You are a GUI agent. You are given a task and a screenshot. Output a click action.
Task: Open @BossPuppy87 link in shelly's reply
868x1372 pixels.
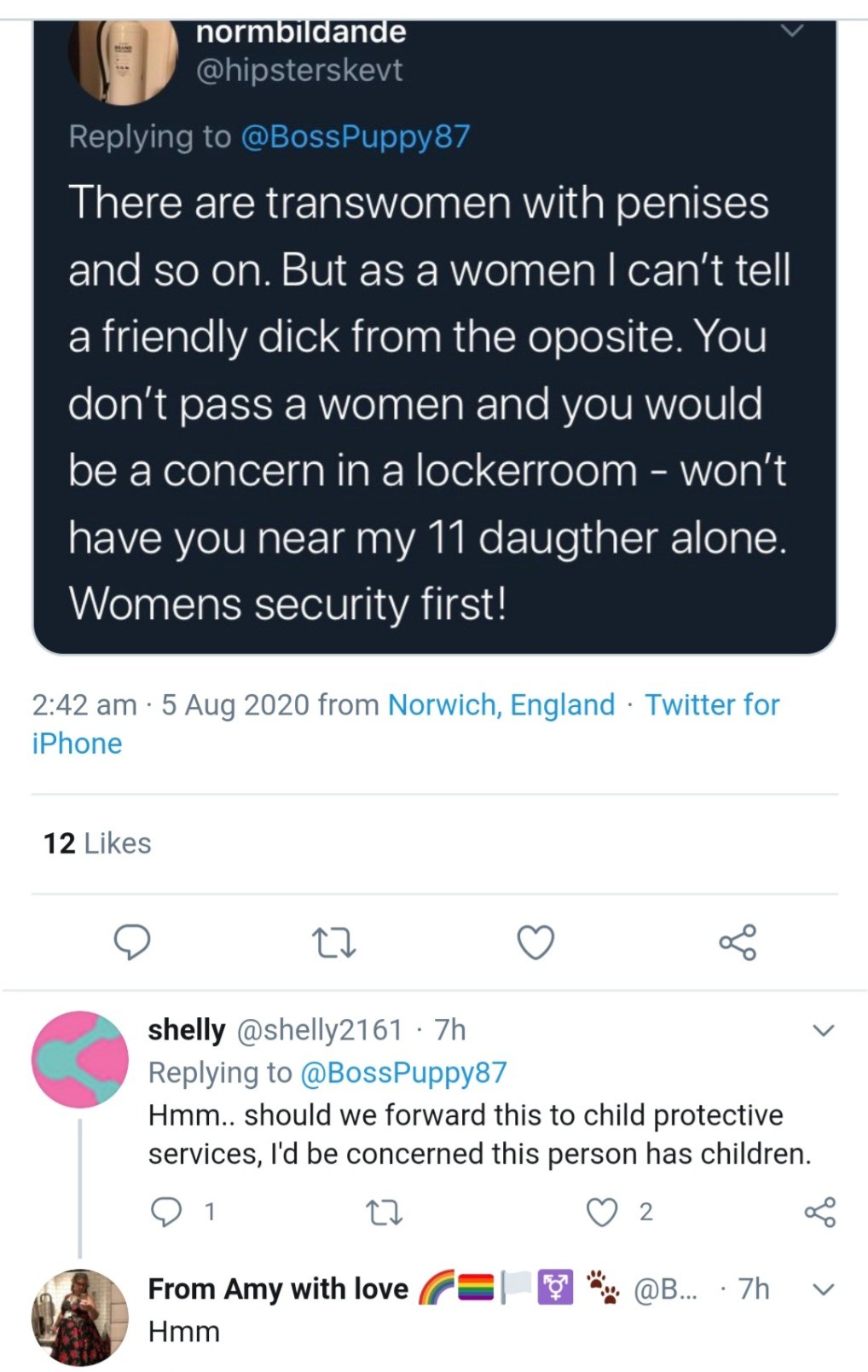point(403,1073)
